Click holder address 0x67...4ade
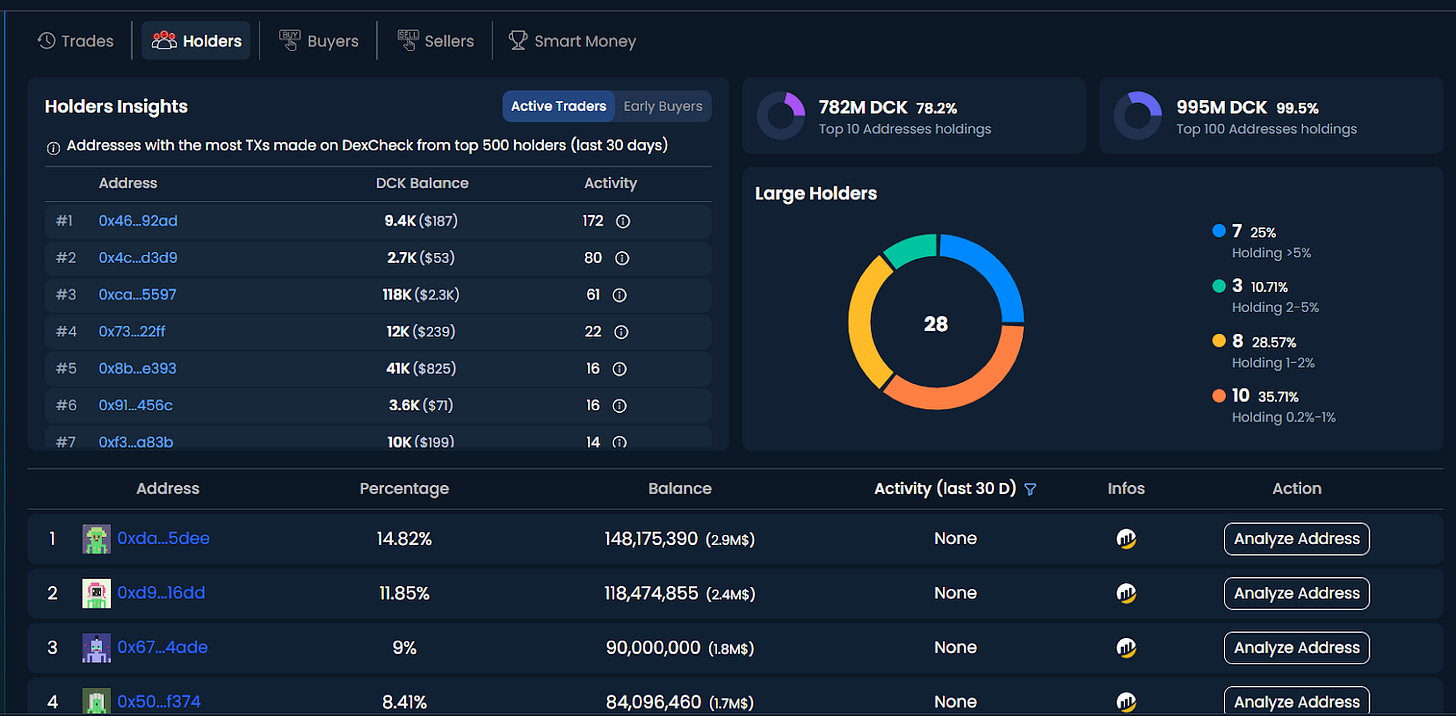This screenshot has height=716, width=1456. 162,647
